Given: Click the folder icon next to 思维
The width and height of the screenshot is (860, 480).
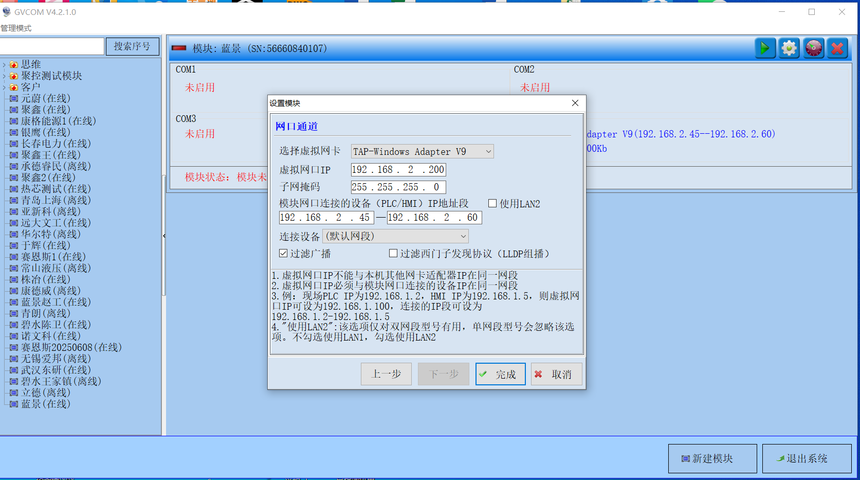Looking at the screenshot, I should [x=14, y=65].
